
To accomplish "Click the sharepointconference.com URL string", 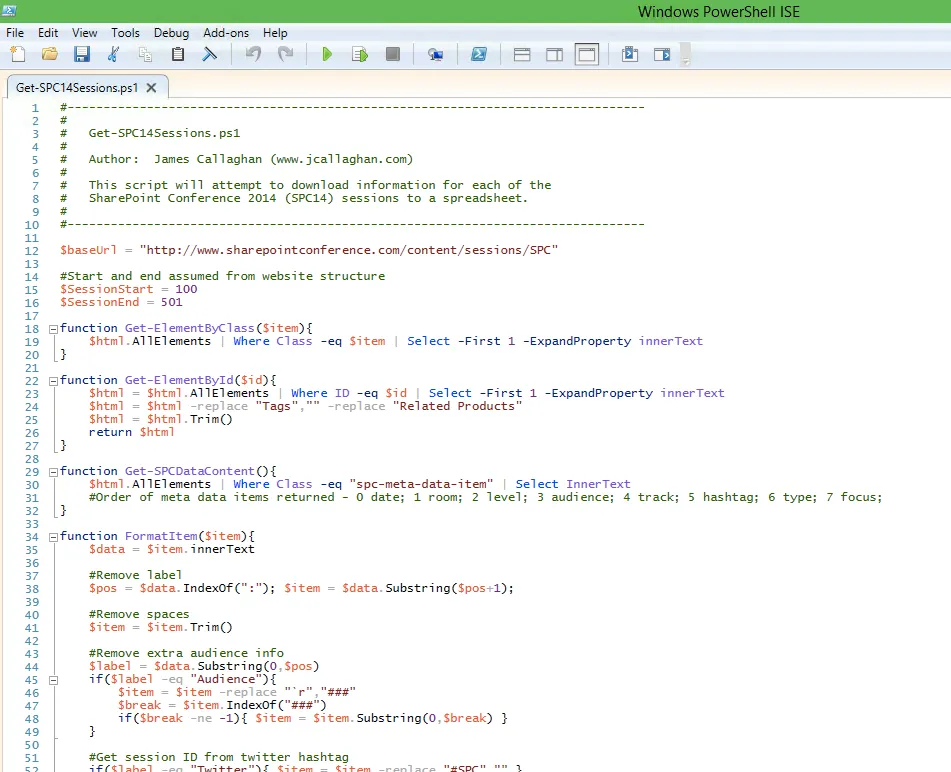I will (x=349, y=250).
